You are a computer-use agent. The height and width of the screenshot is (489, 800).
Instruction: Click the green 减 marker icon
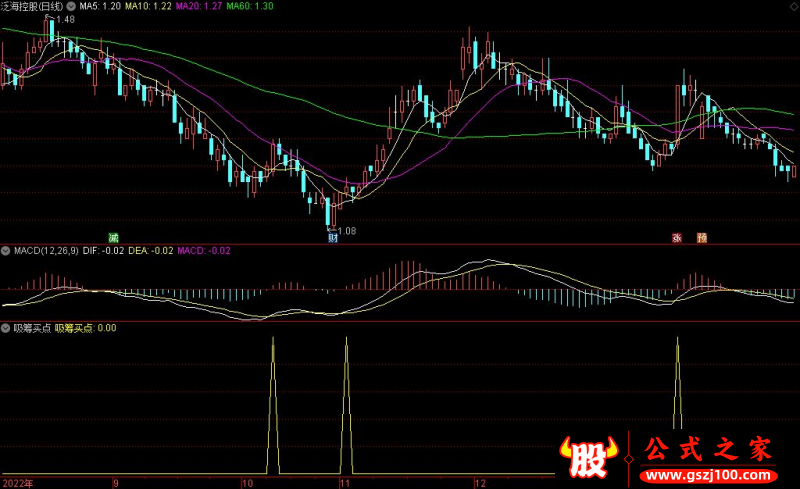click(x=113, y=237)
